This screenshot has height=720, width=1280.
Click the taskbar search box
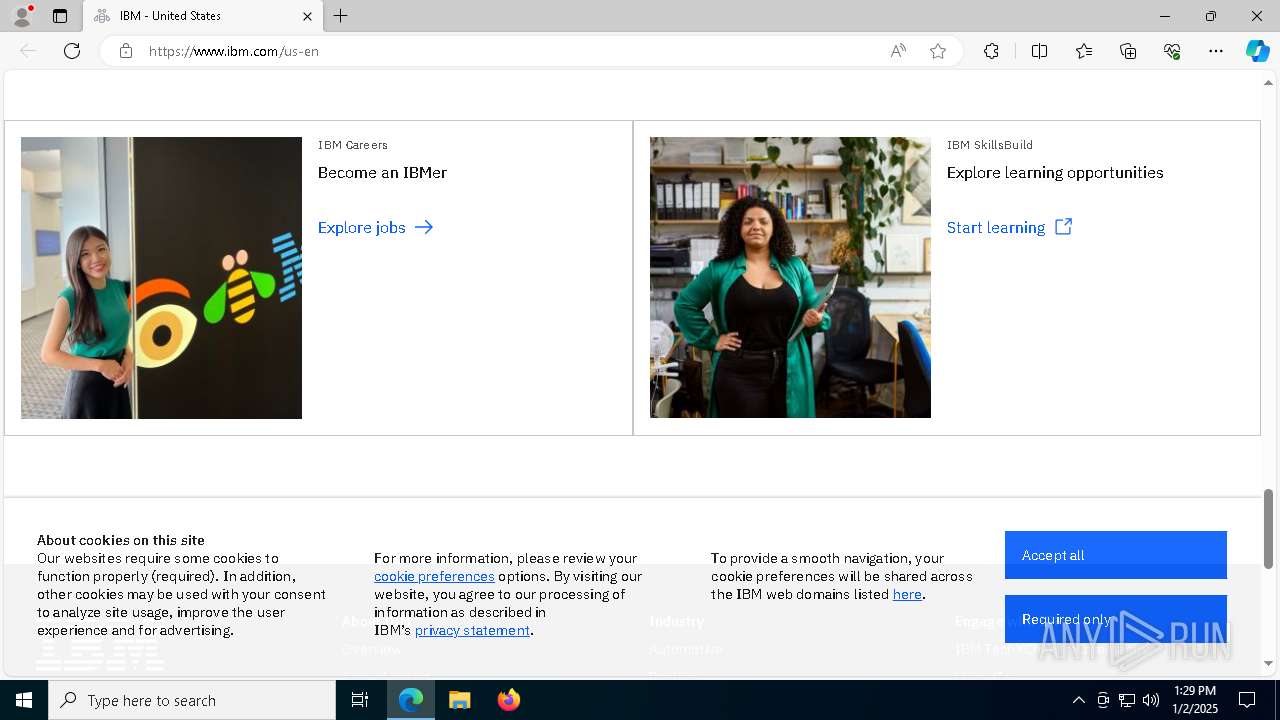pos(192,700)
